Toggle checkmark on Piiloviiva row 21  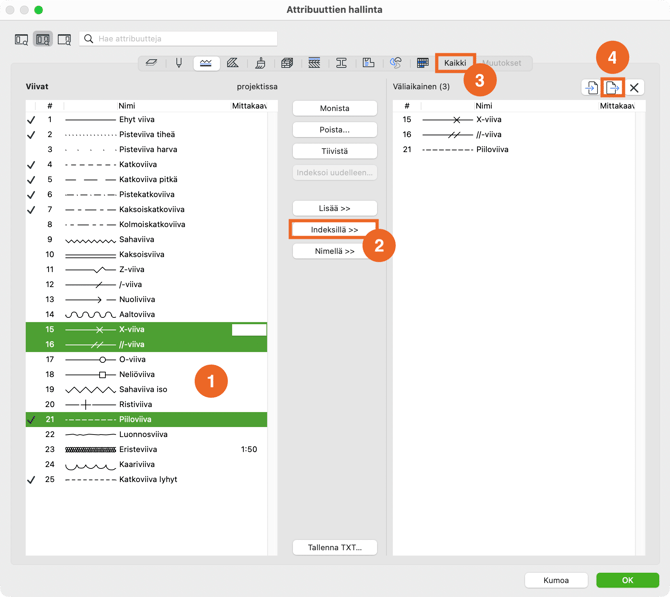(32, 420)
